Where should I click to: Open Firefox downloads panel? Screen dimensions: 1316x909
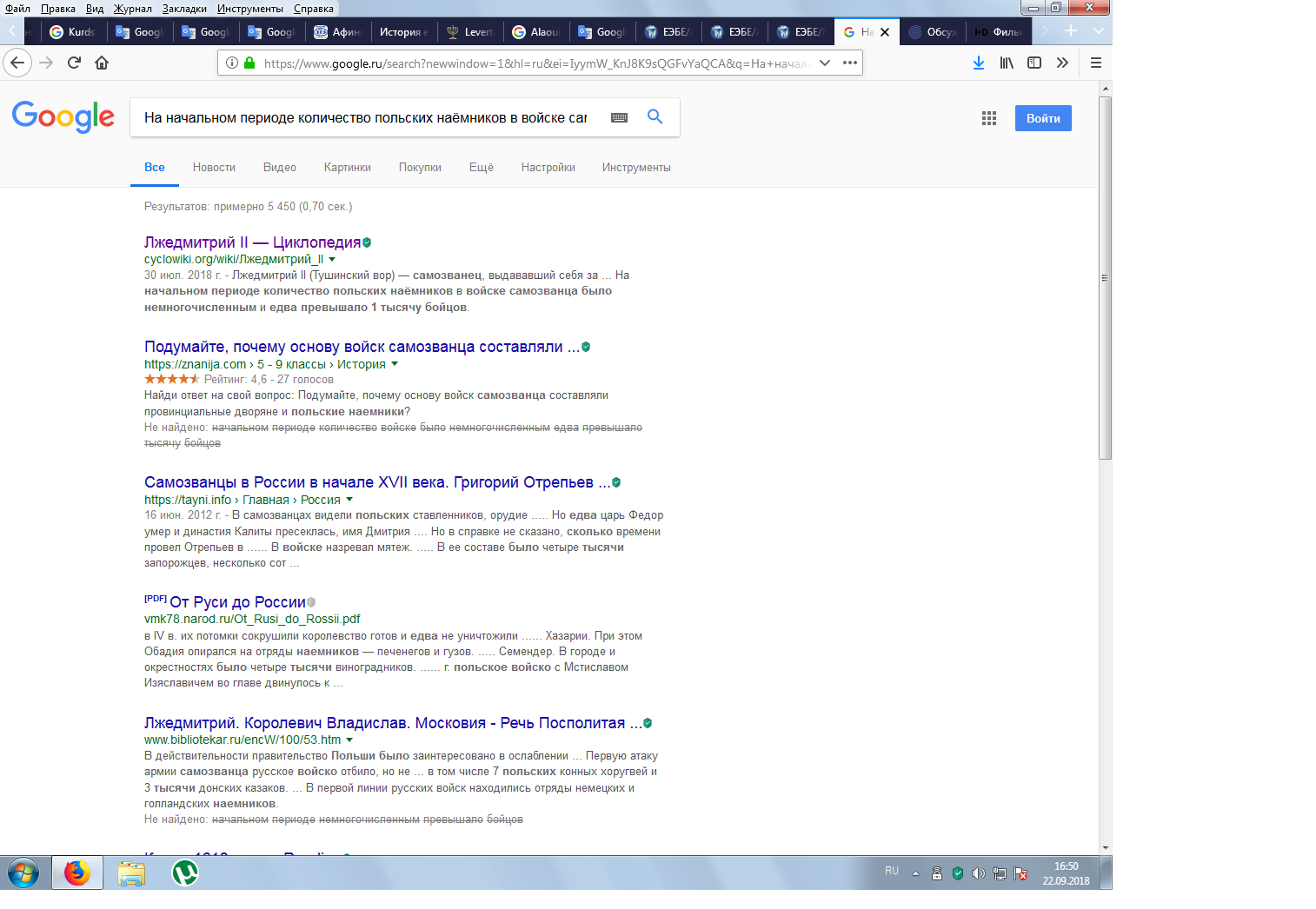(x=978, y=63)
